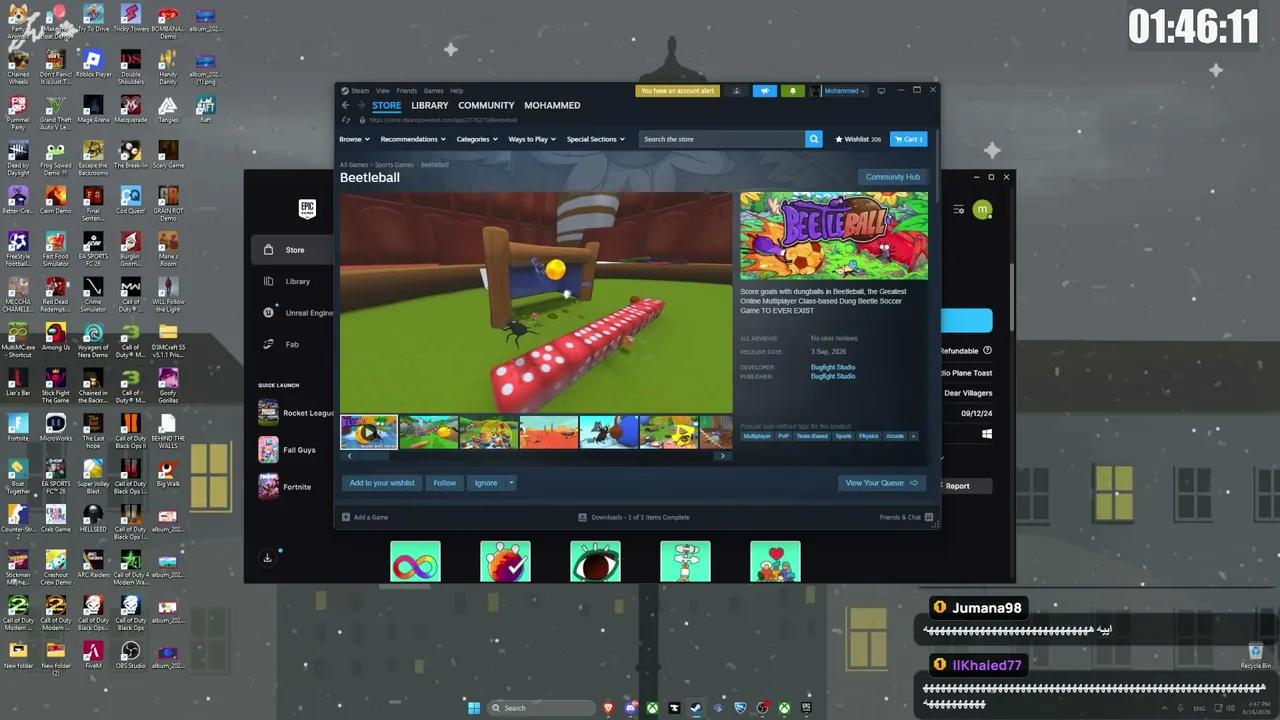Screen dimensions: 1280x720
Task: Open the Bugfight Studio developer link
Action: tap(833, 367)
